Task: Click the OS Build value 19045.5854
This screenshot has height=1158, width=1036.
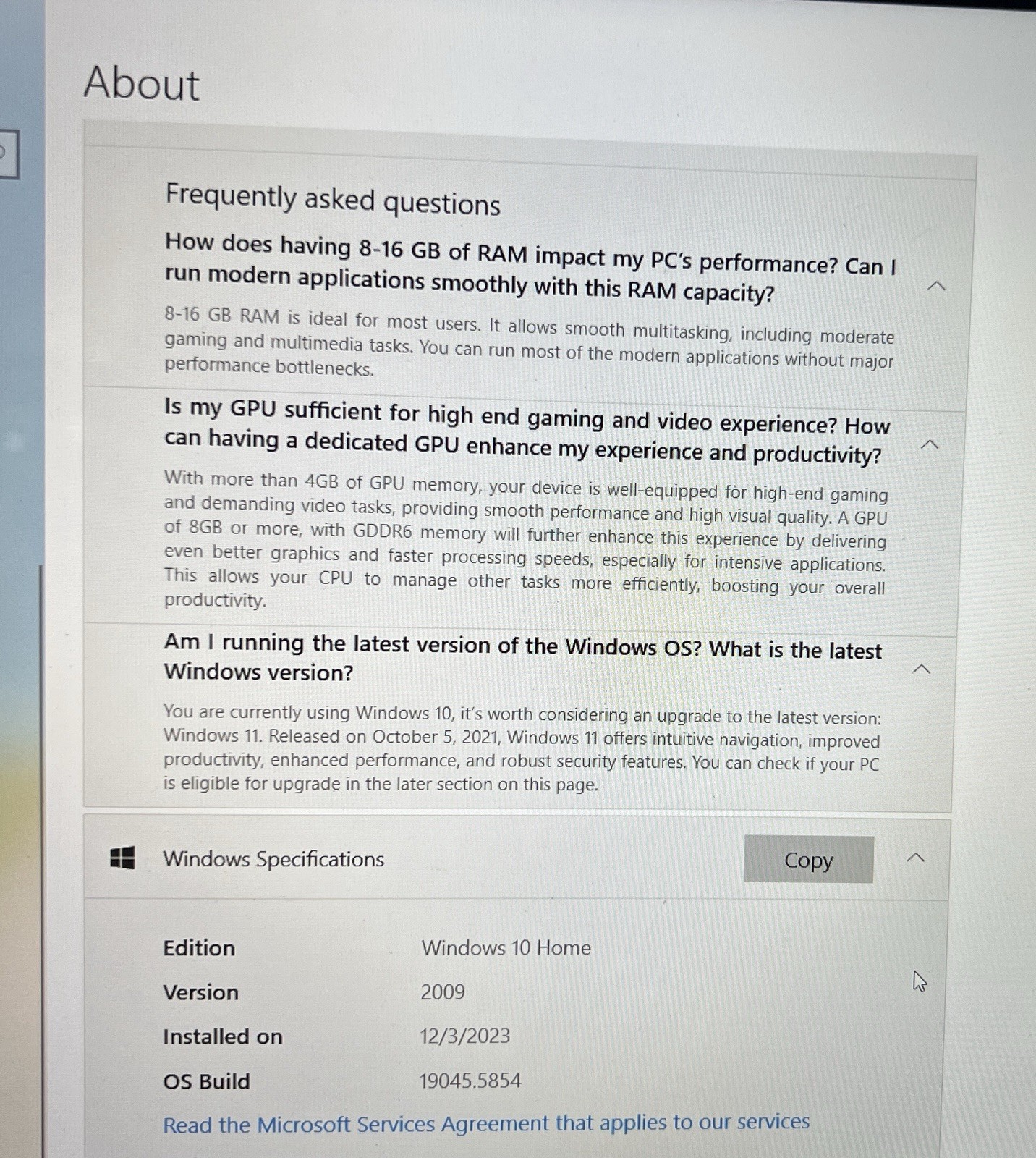Action: tap(470, 1081)
